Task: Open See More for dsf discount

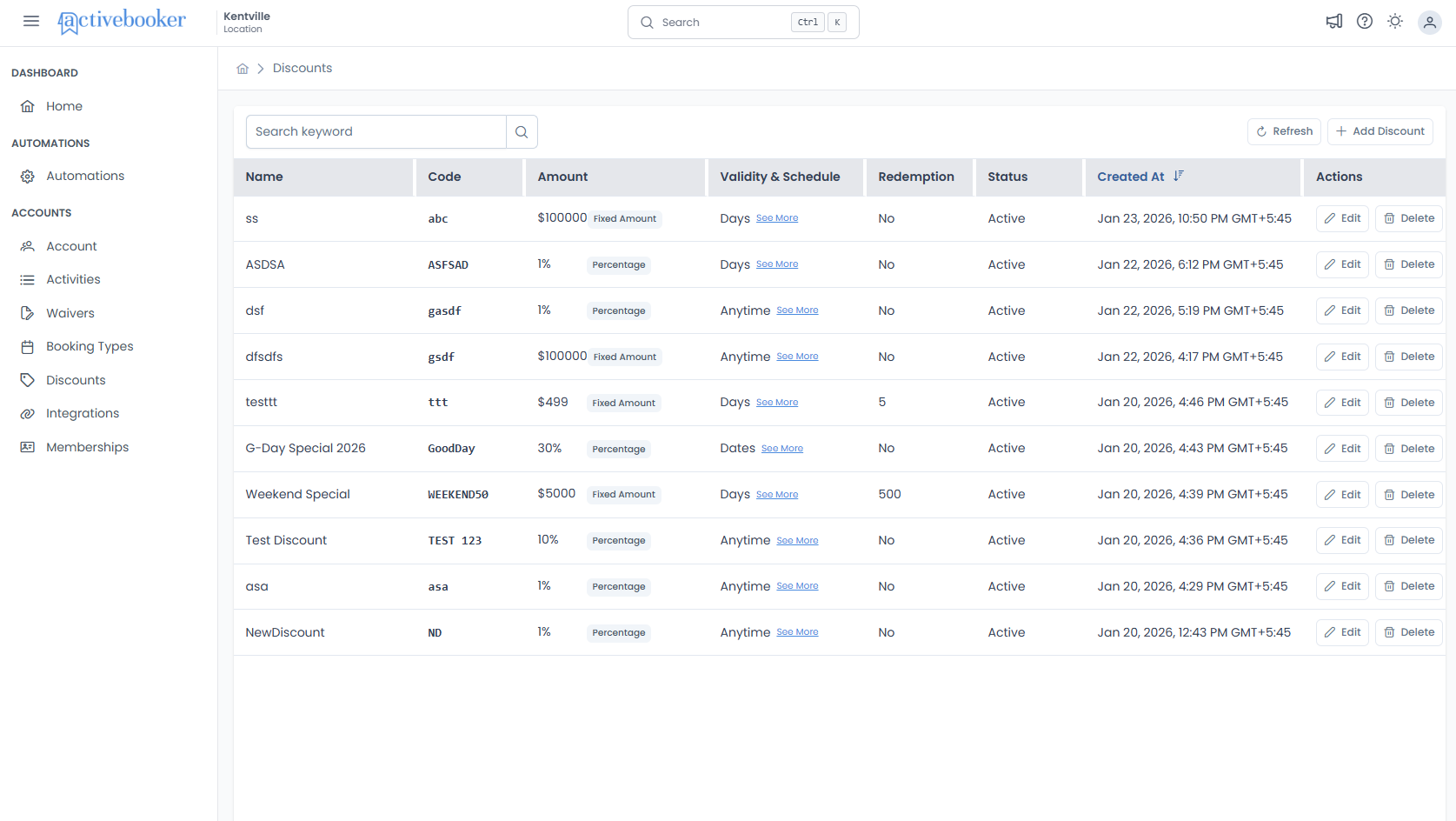Action: (x=797, y=310)
